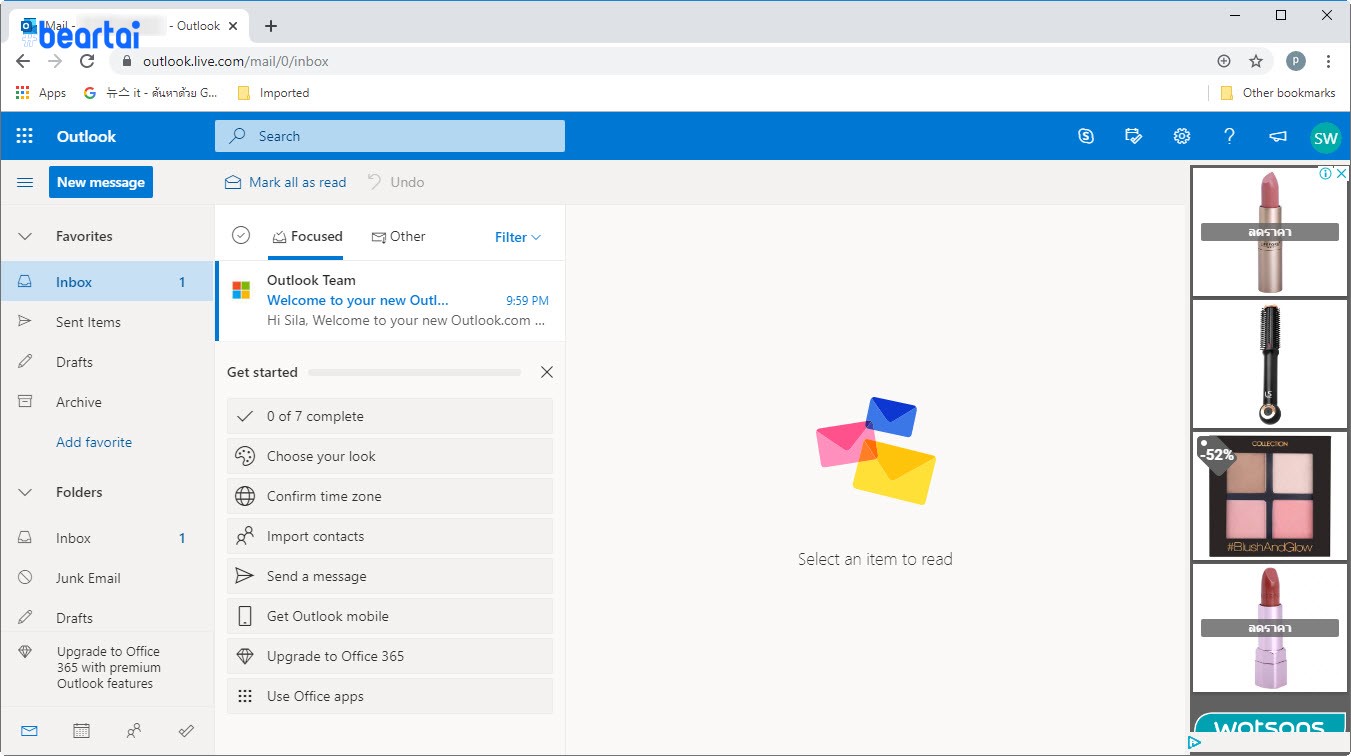Switch to the Focused inbox tab
The image size is (1351, 756).
pos(307,237)
